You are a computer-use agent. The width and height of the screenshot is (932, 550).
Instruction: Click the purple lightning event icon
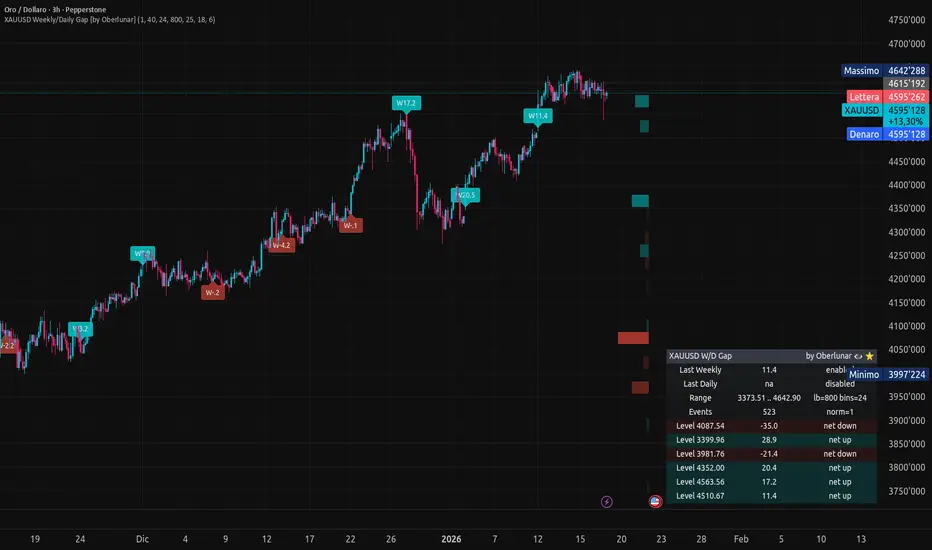click(606, 502)
